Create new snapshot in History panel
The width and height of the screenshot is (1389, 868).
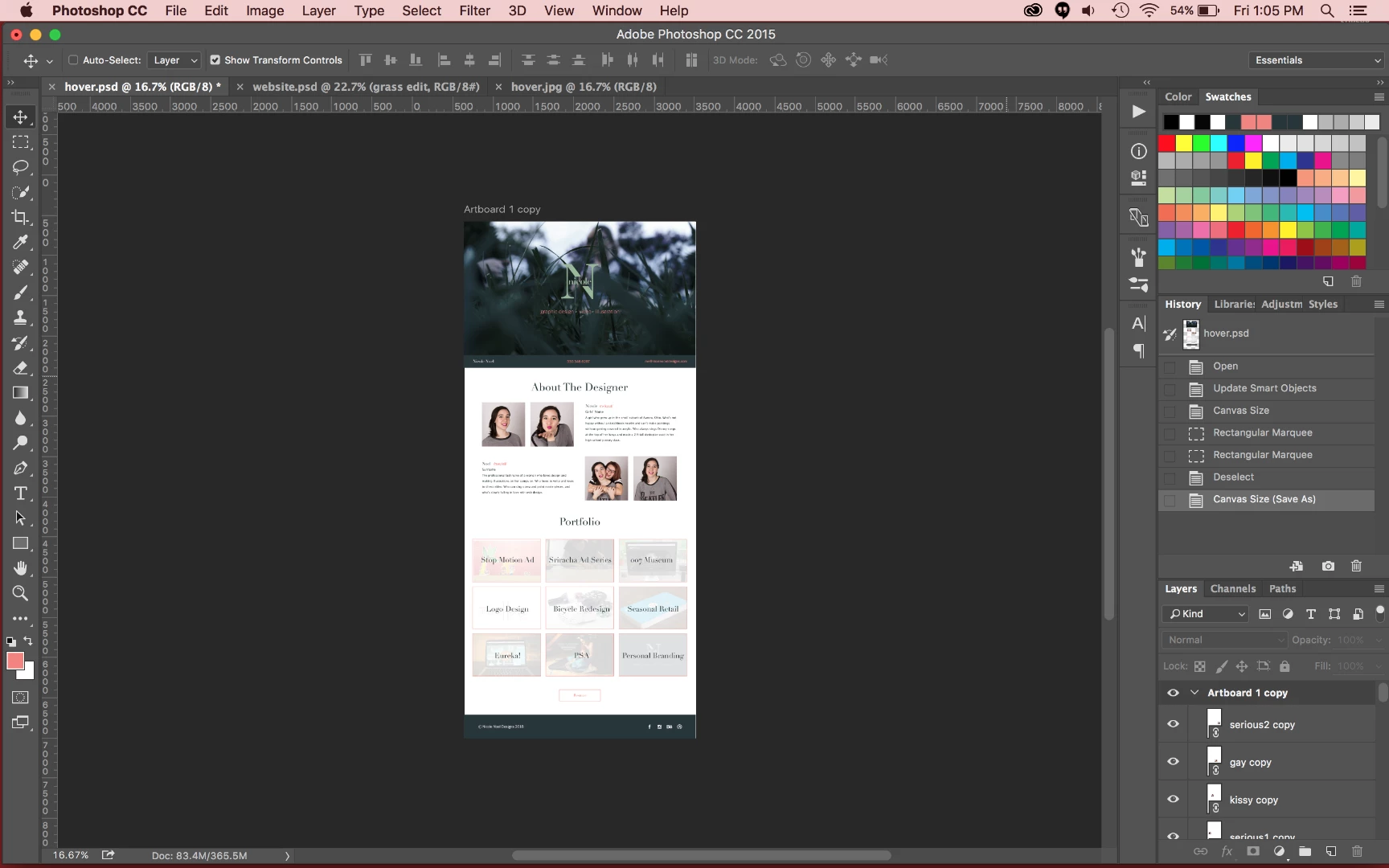coord(1328,566)
